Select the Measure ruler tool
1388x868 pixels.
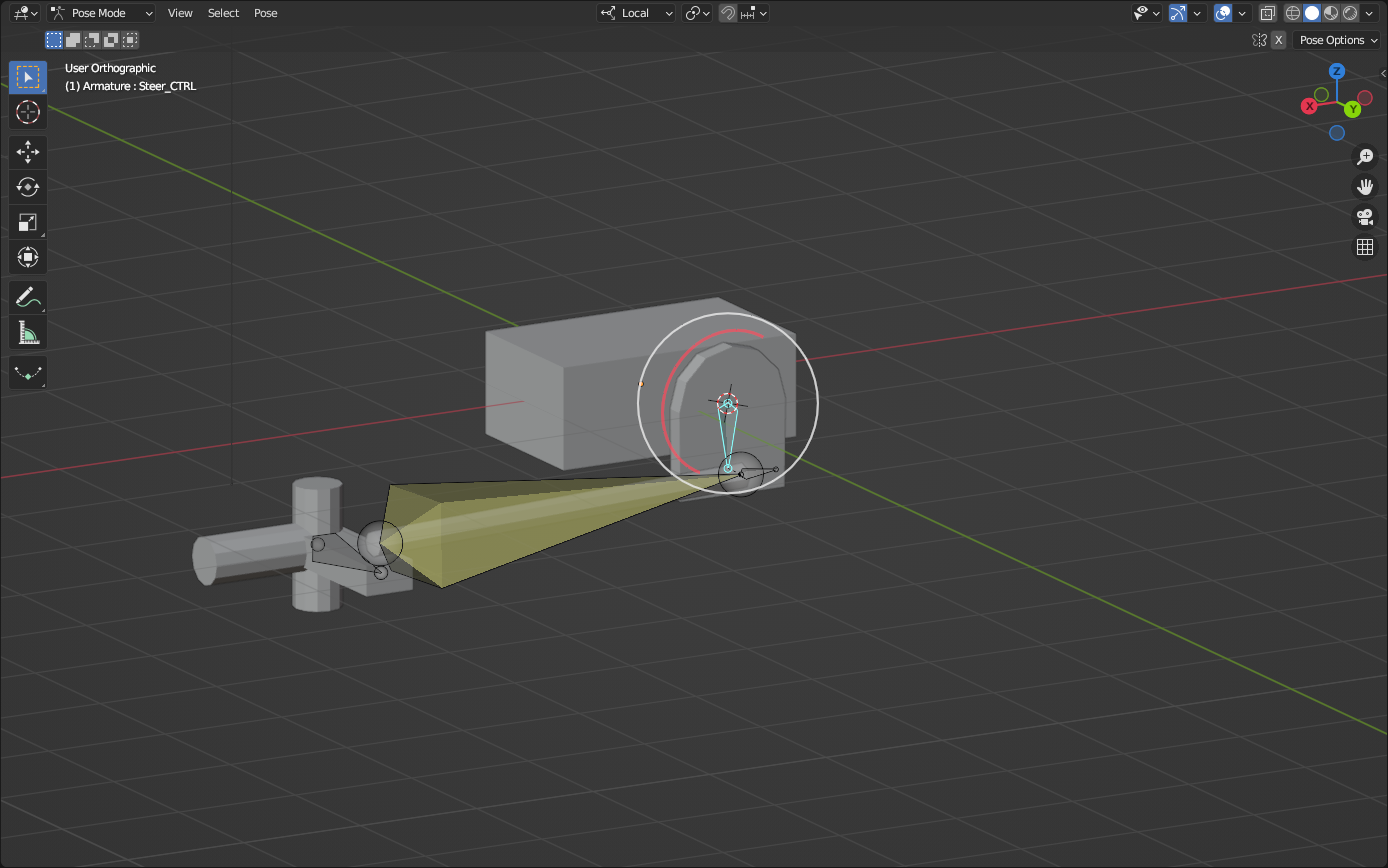tap(28, 332)
